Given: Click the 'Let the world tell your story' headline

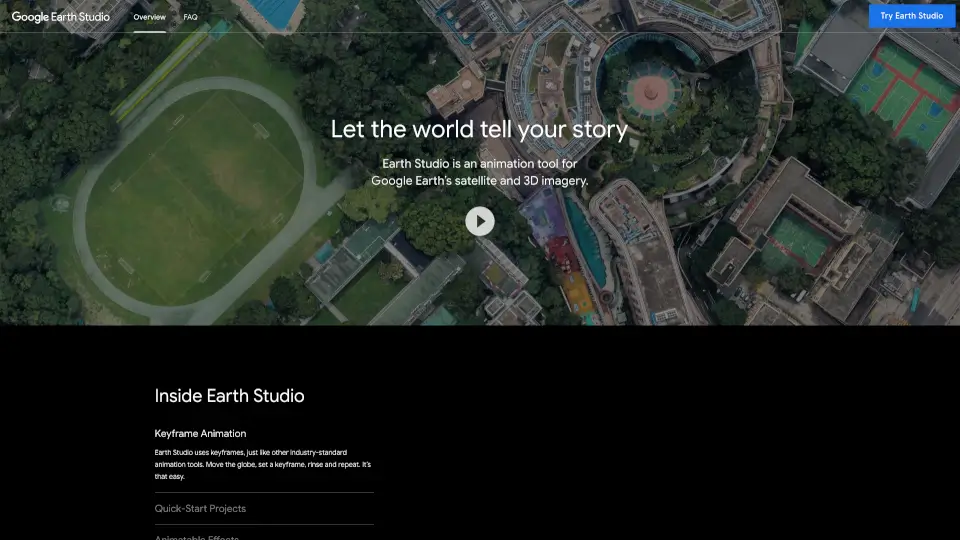Looking at the screenshot, I should (x=479, y=129).
